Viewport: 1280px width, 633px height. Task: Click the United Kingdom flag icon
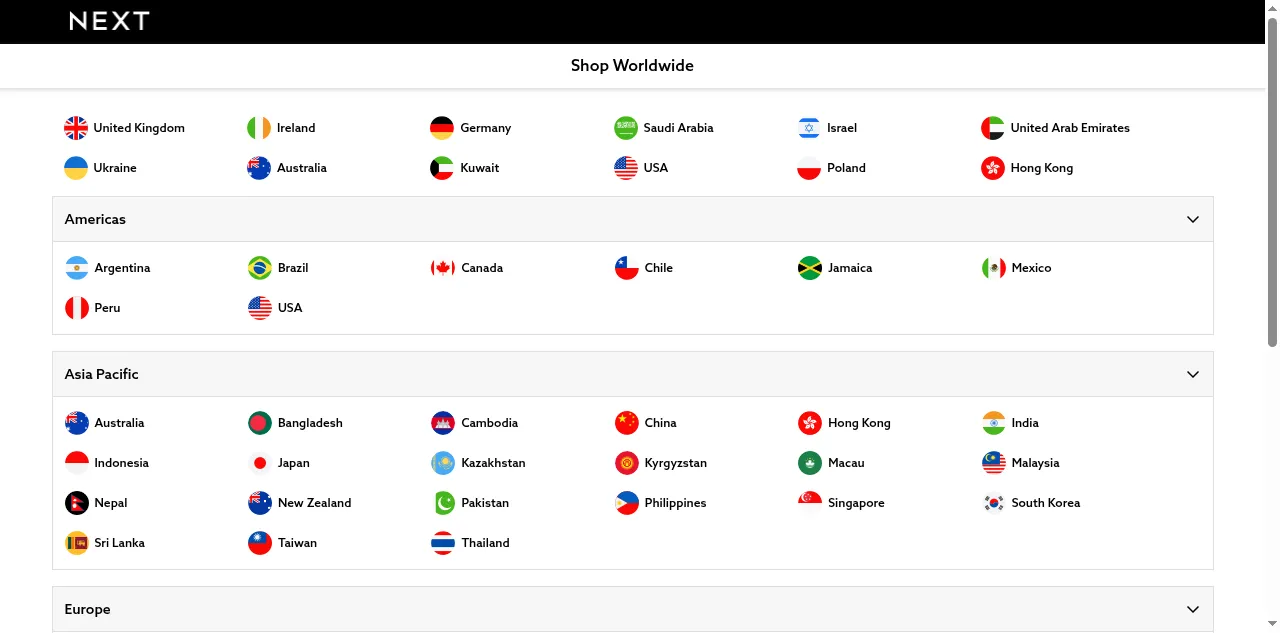click(x=76, y=128)
